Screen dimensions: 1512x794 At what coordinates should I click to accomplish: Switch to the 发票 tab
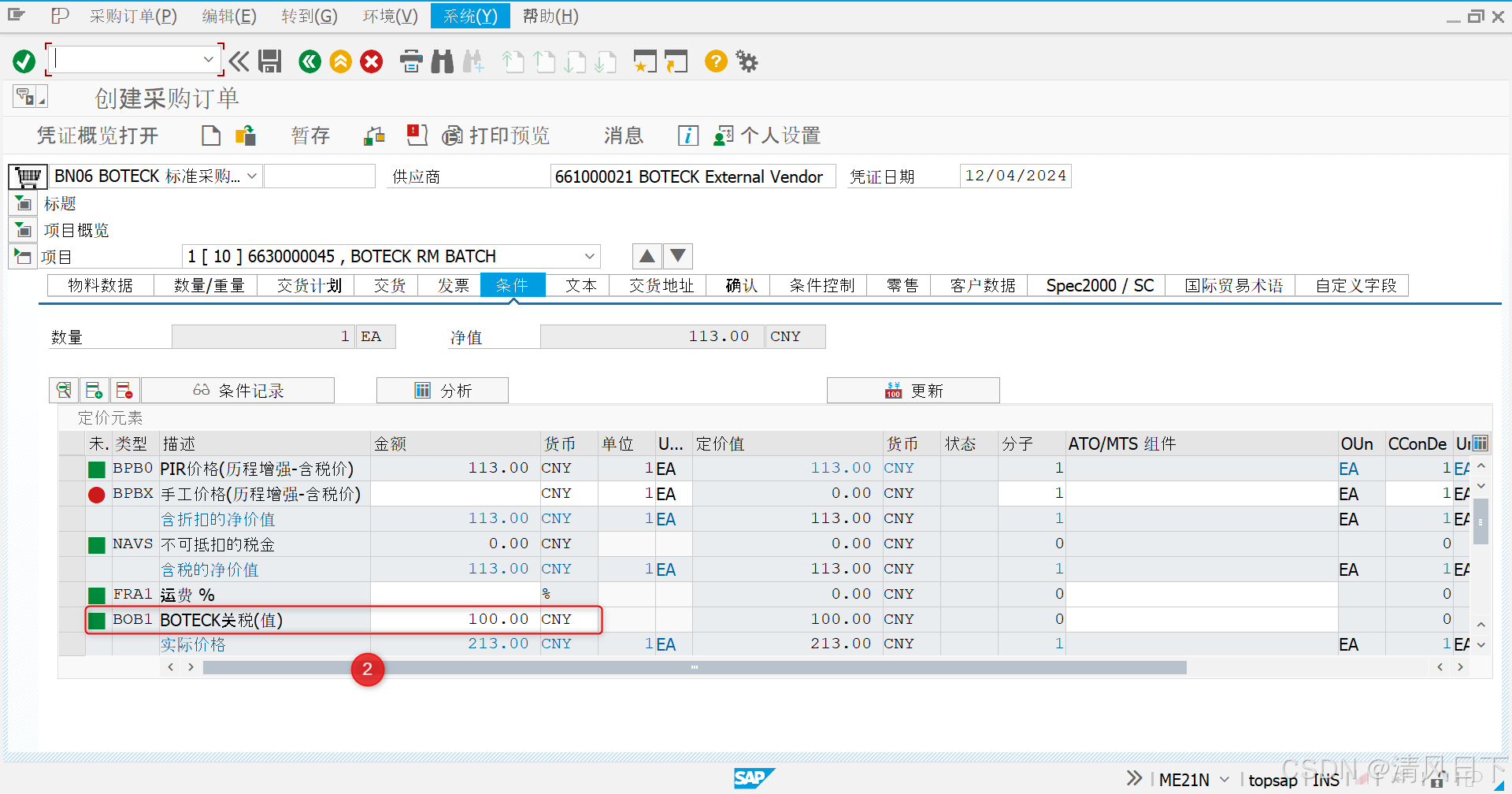[x=453, y=285]
